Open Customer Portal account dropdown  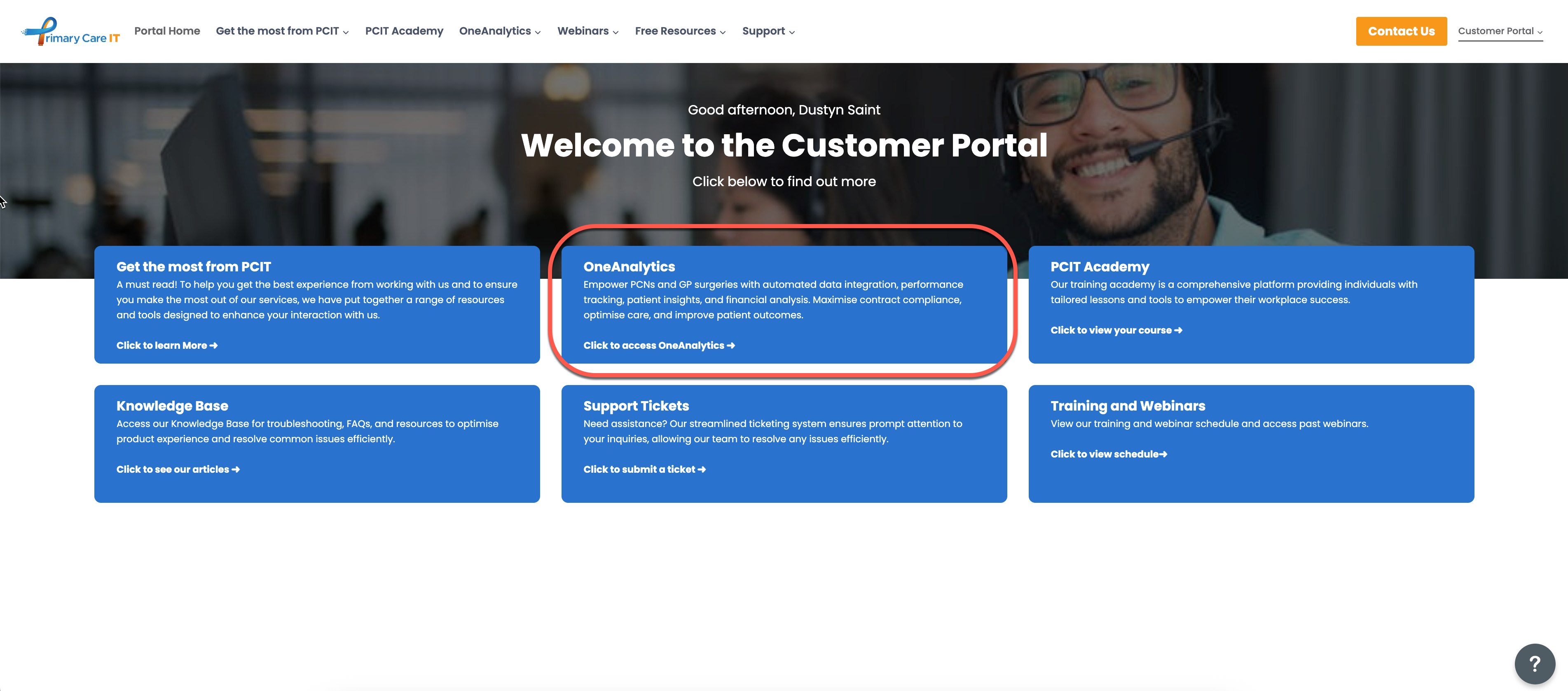[x=1500, y=31]
